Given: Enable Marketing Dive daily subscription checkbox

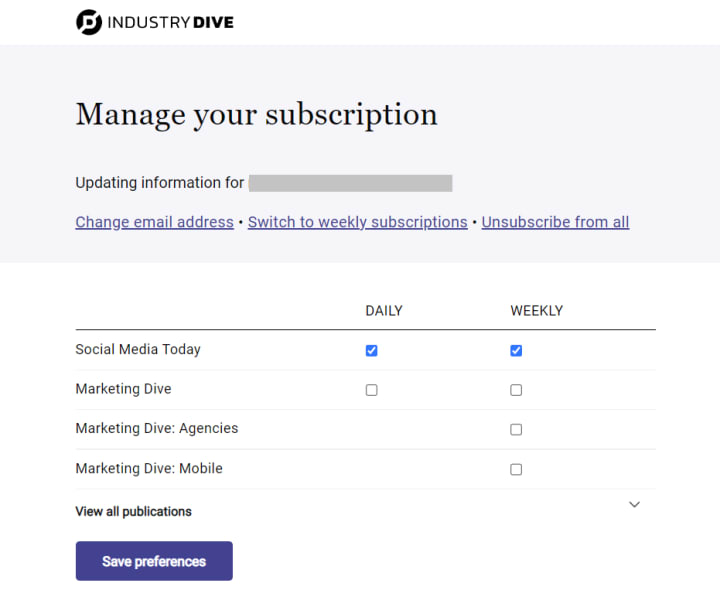Looking at the screenshot, I should 371,390.
